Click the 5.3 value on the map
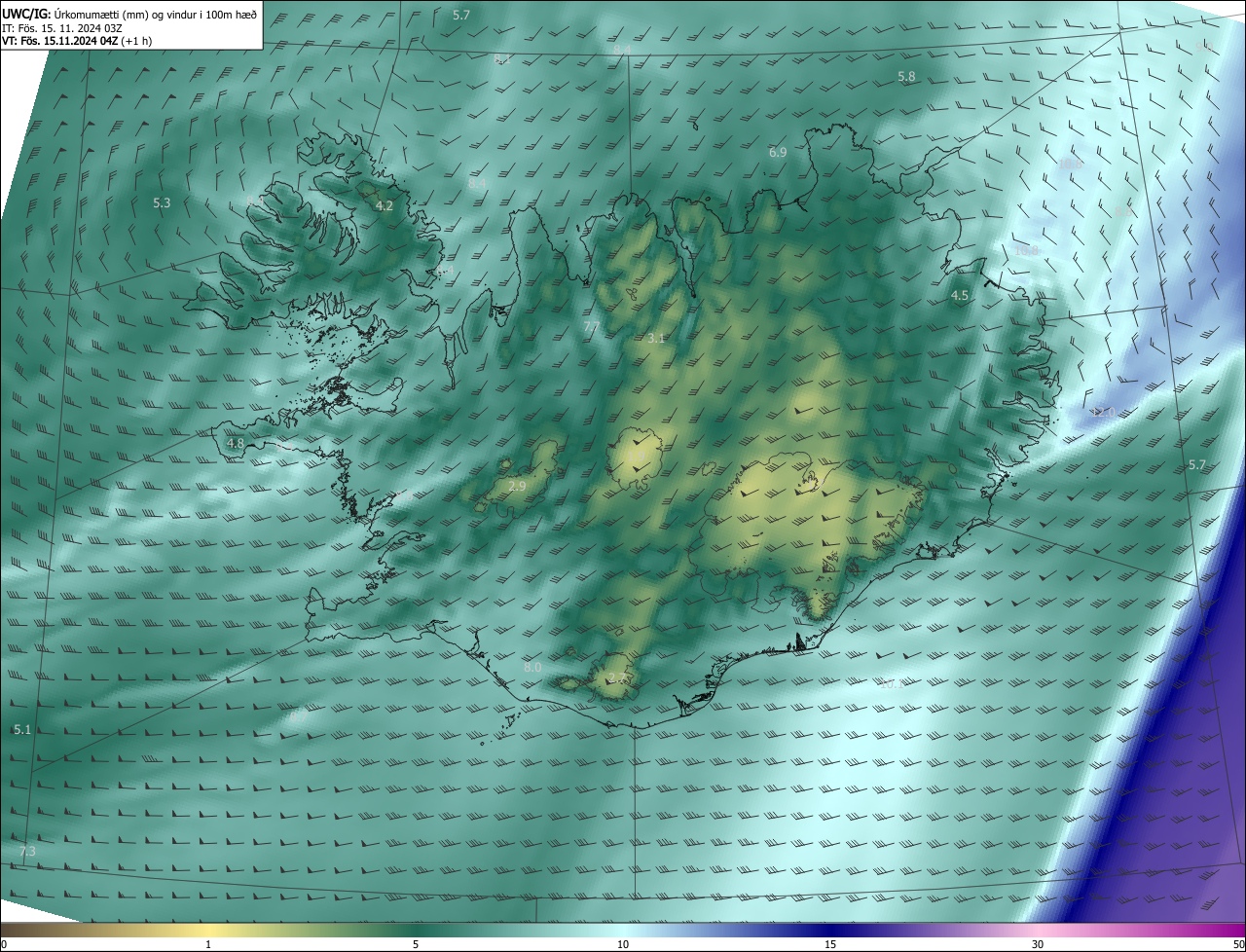 coord(162,203)
